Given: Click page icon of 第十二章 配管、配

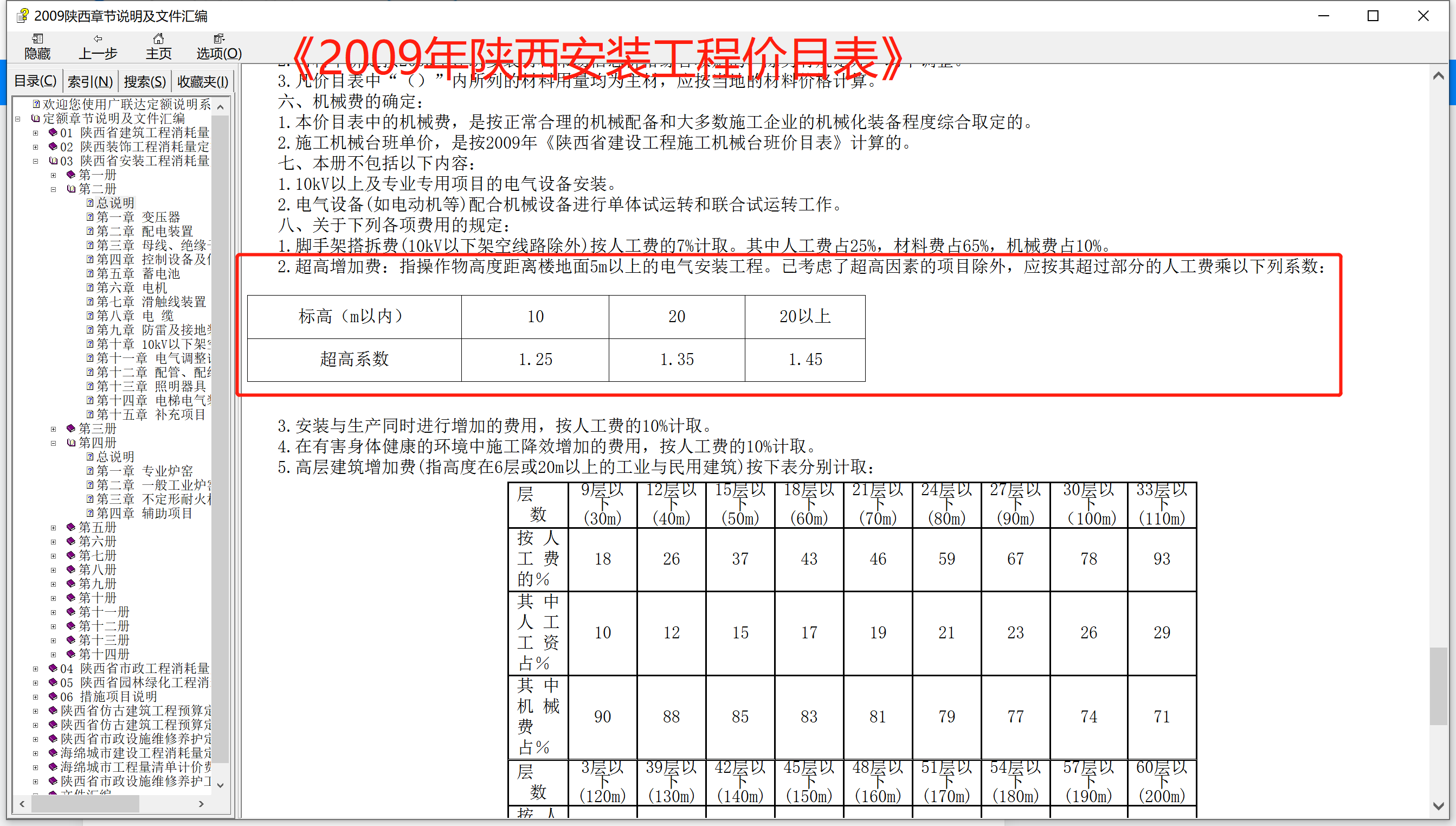Looking at the screenshot, I should (x=89, y=372).
